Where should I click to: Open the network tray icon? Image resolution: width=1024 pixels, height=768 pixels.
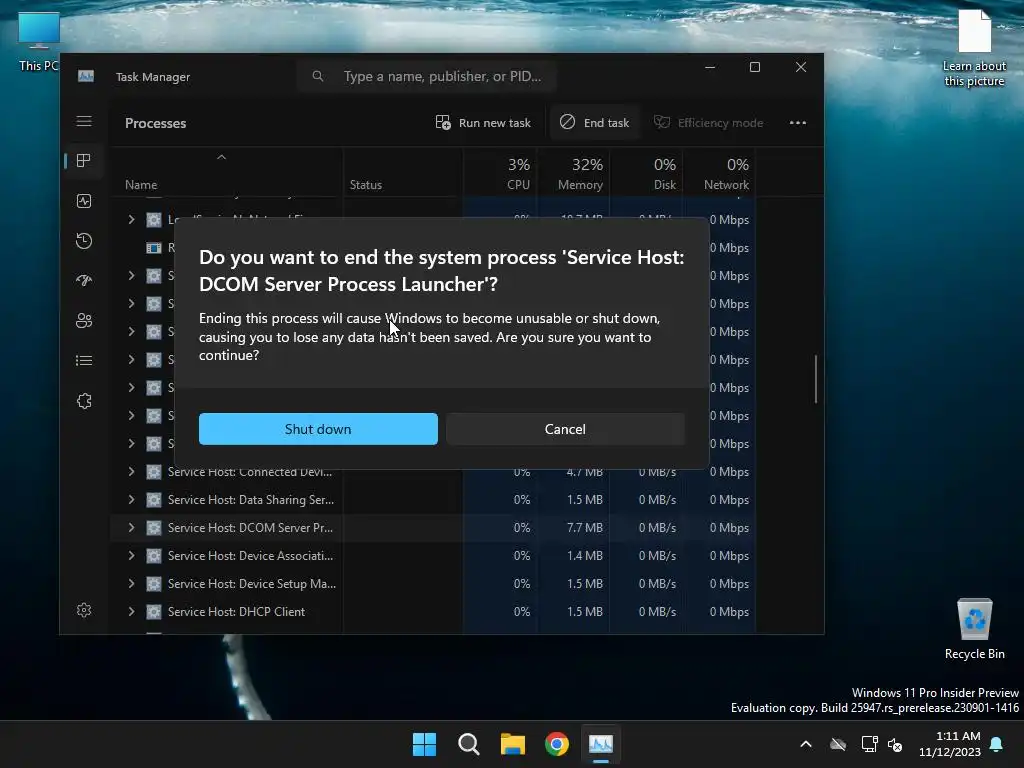click(869, 744)
